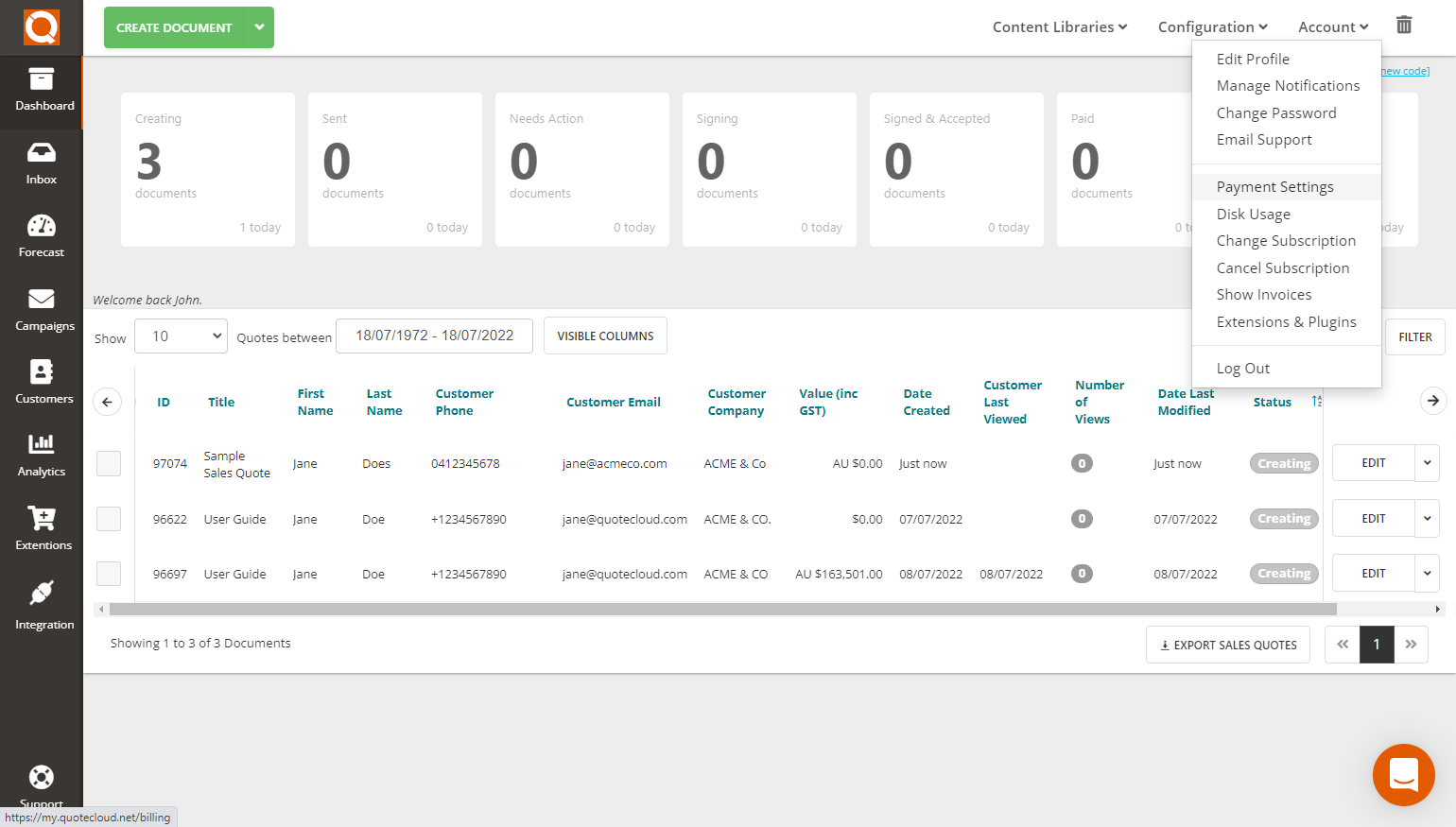This screenshot has width=1456, height=827.
Task: Select Payment Settings from the Account menu
Action: (1274, 186)
